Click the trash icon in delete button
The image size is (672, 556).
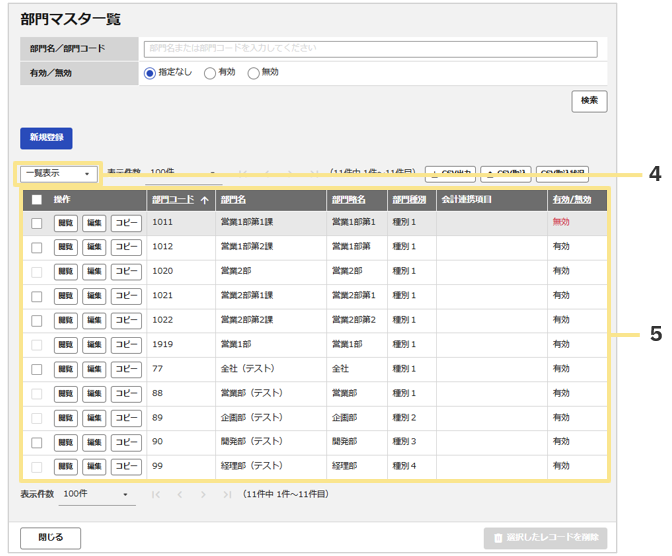click(498, 538)
